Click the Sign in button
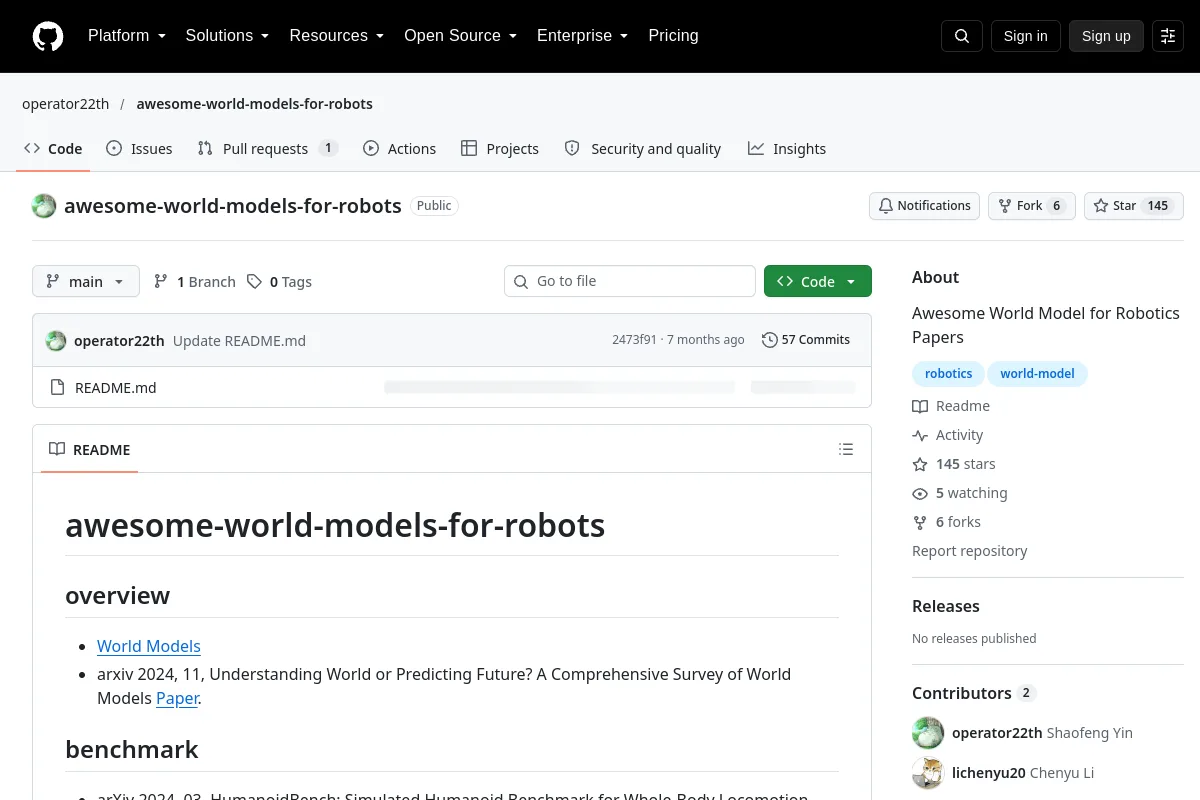Screen dimensions: 1200x800 pos(1025,36)
